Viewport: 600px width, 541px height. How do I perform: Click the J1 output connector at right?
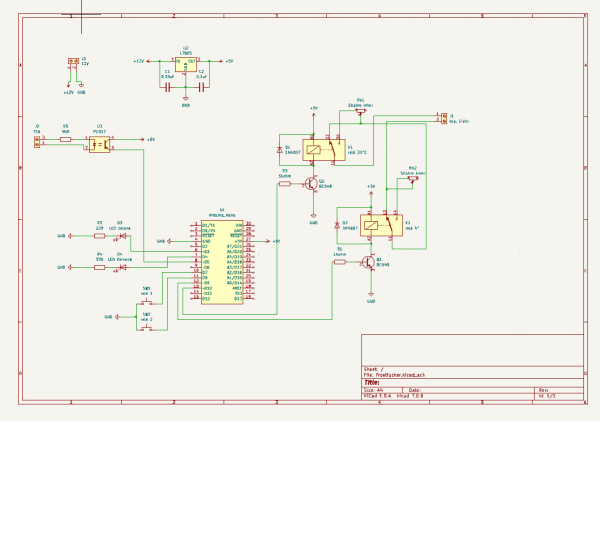click(x=444, y=118)
